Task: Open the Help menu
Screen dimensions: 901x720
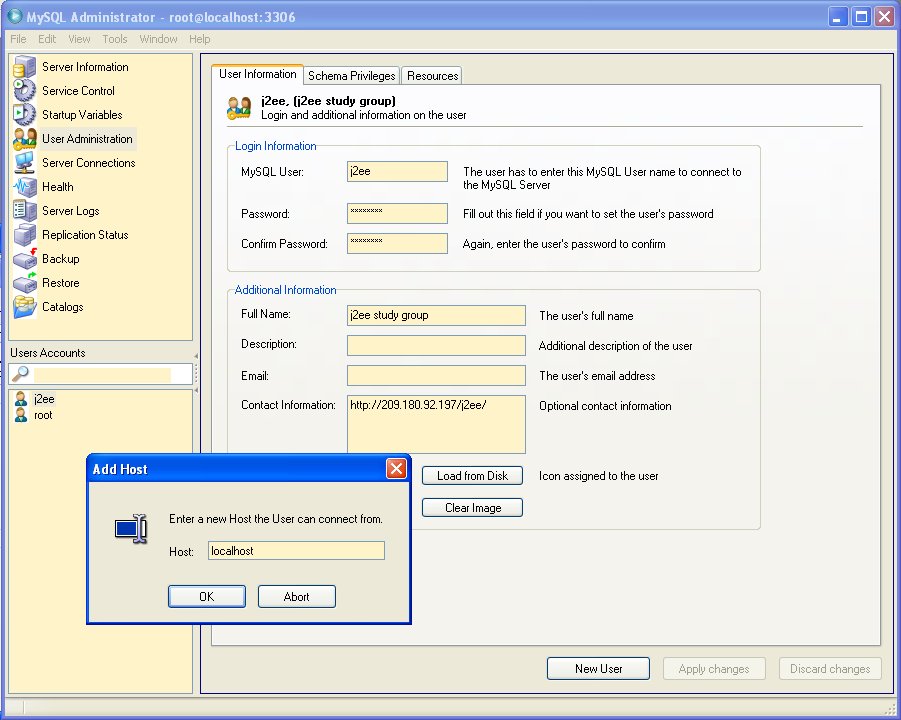Action: (x=199, y=39)
